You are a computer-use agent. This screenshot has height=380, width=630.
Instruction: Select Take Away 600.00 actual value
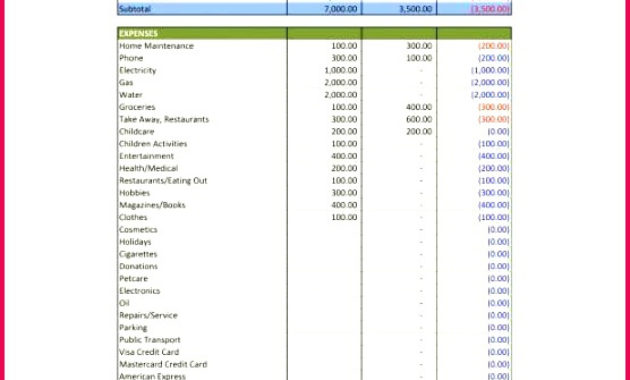419,119
